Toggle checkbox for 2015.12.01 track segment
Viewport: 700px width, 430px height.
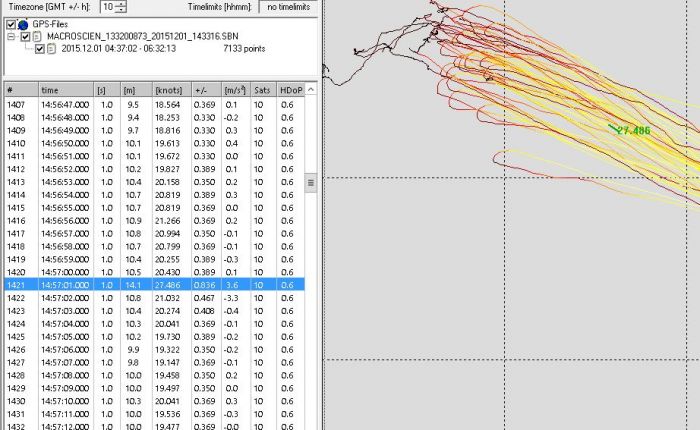coord(40,47)
